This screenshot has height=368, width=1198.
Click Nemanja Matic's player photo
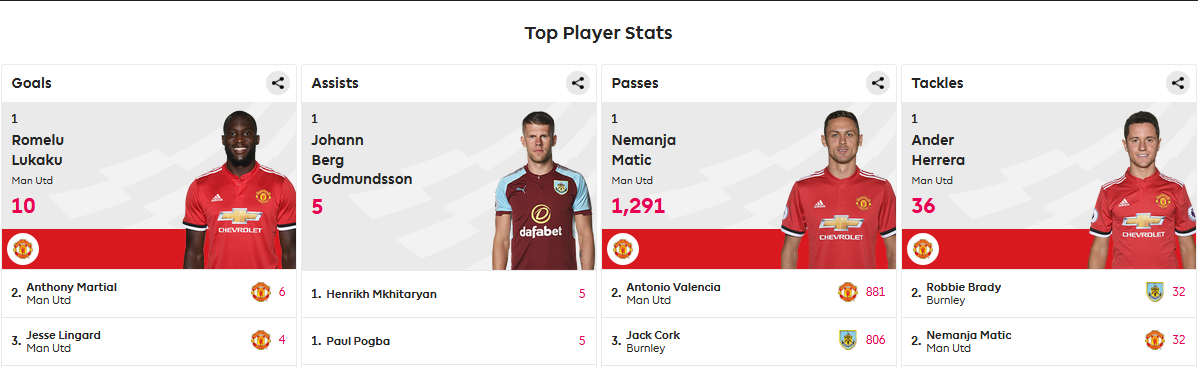[838, 190]
